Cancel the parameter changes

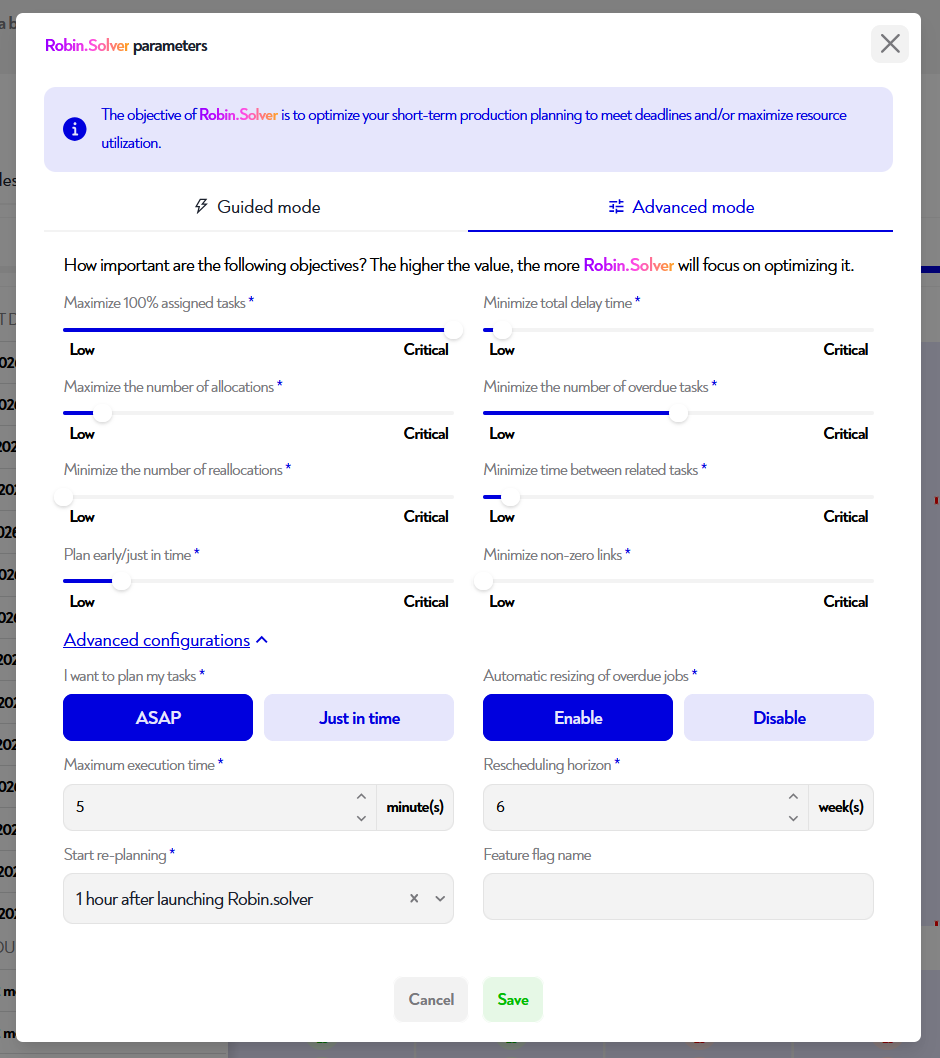pos(430,999)
